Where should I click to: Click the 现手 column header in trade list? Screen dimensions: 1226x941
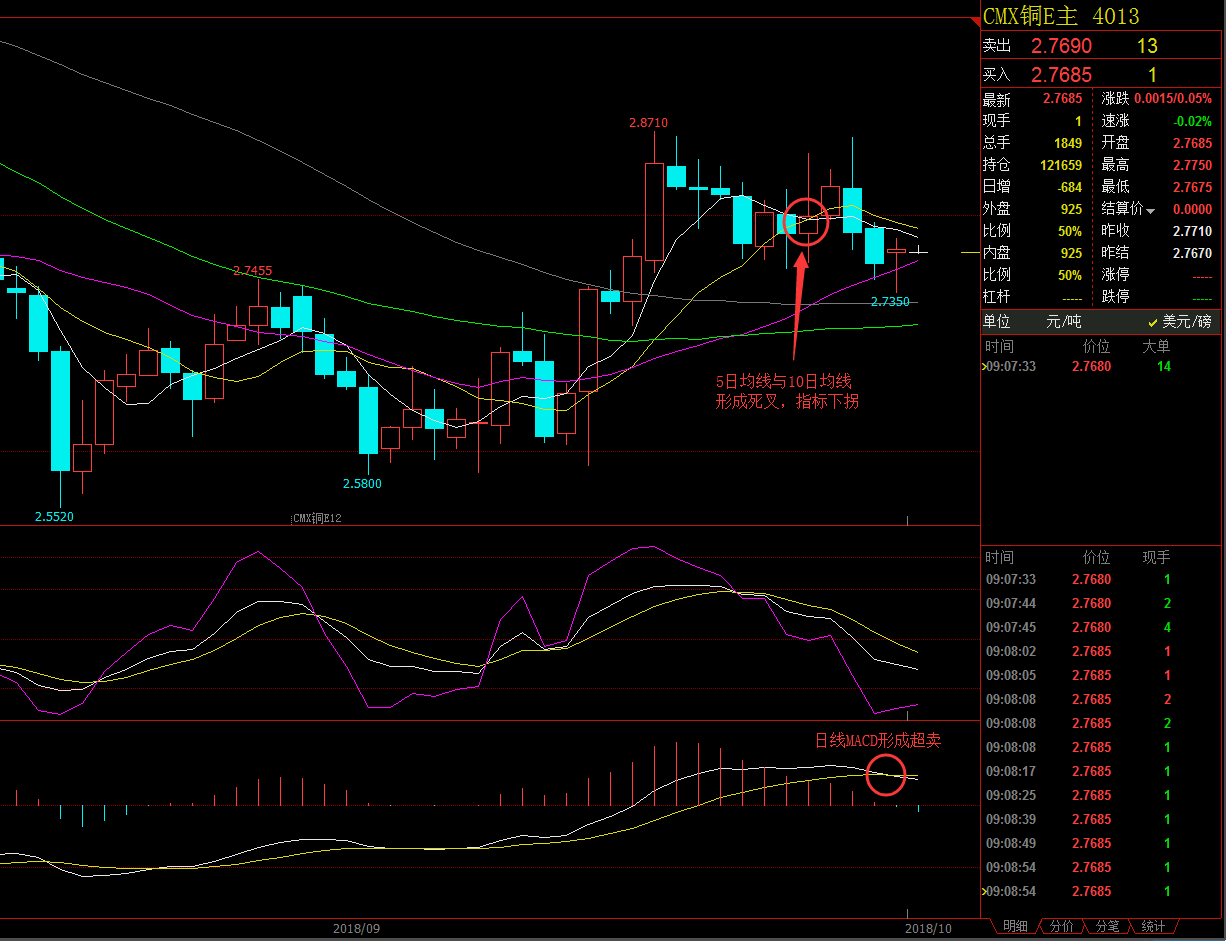pos(1156,557)
